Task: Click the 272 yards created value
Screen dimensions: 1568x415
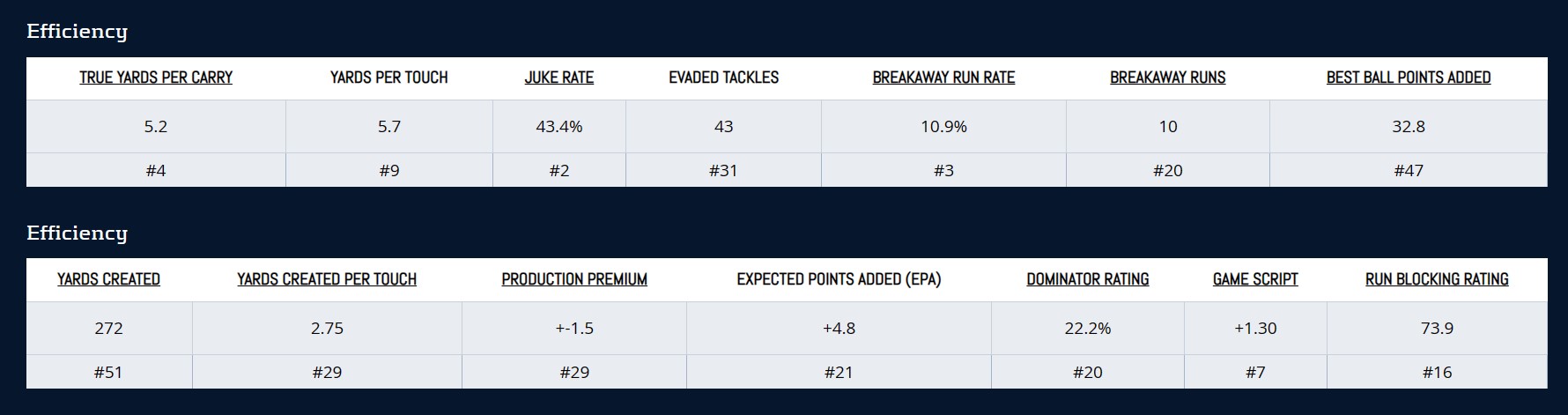Action: (108, 329)
